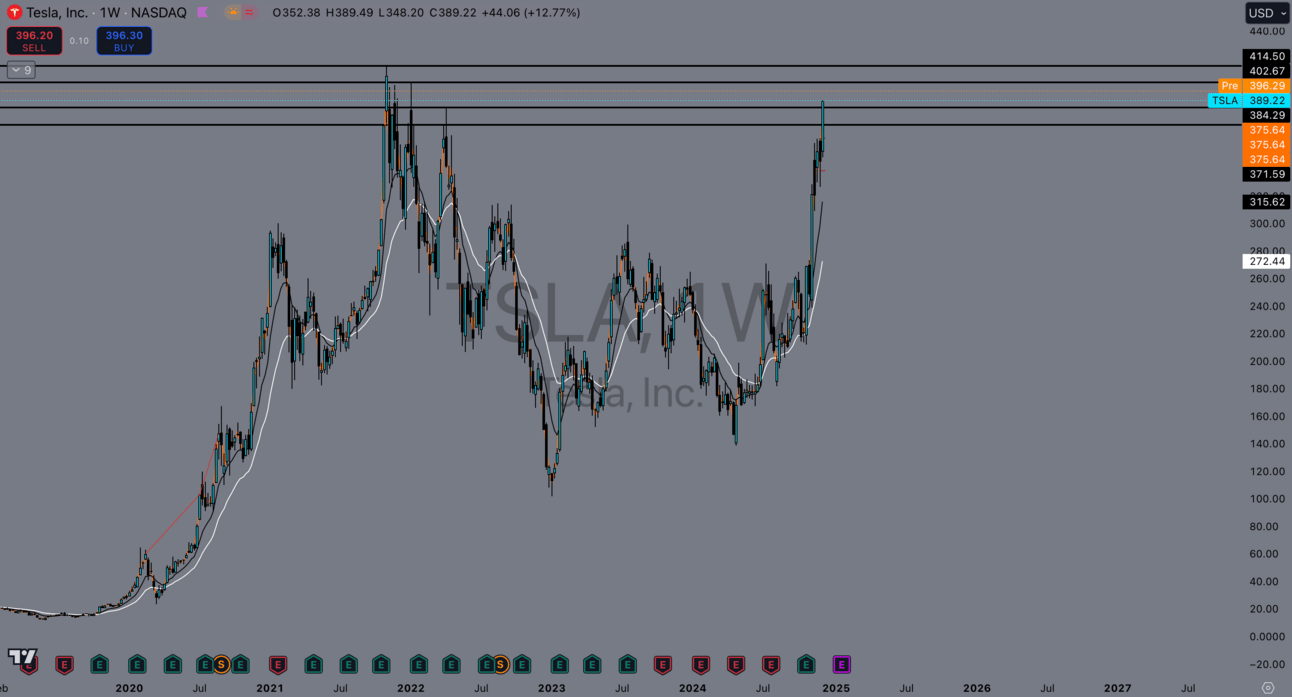
Task: Click the 315.62 moving average label
Action: click(1266, 202)
